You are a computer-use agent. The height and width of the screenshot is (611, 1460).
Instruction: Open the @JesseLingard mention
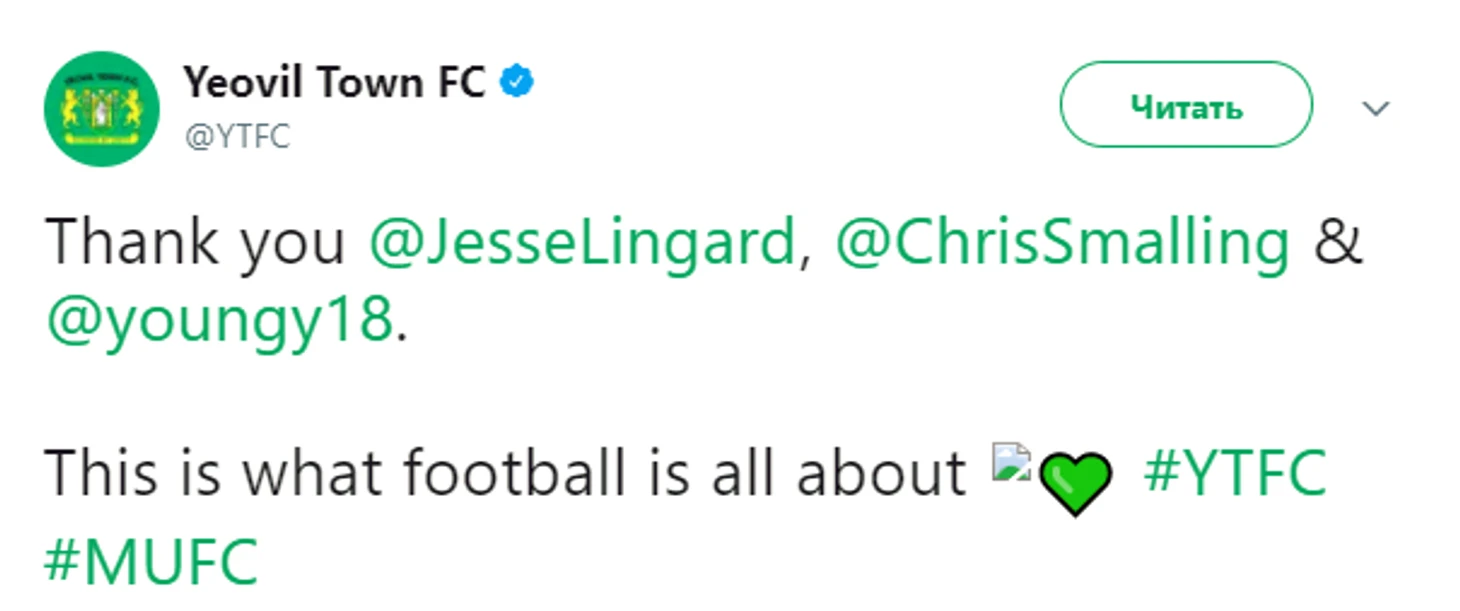tap(581, 243)
